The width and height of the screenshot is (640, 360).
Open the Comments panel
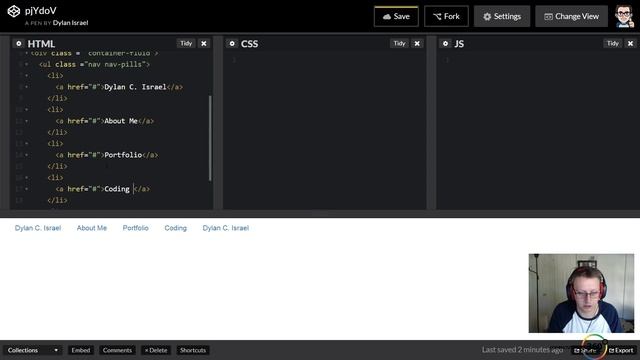click(x=117, y=350)
